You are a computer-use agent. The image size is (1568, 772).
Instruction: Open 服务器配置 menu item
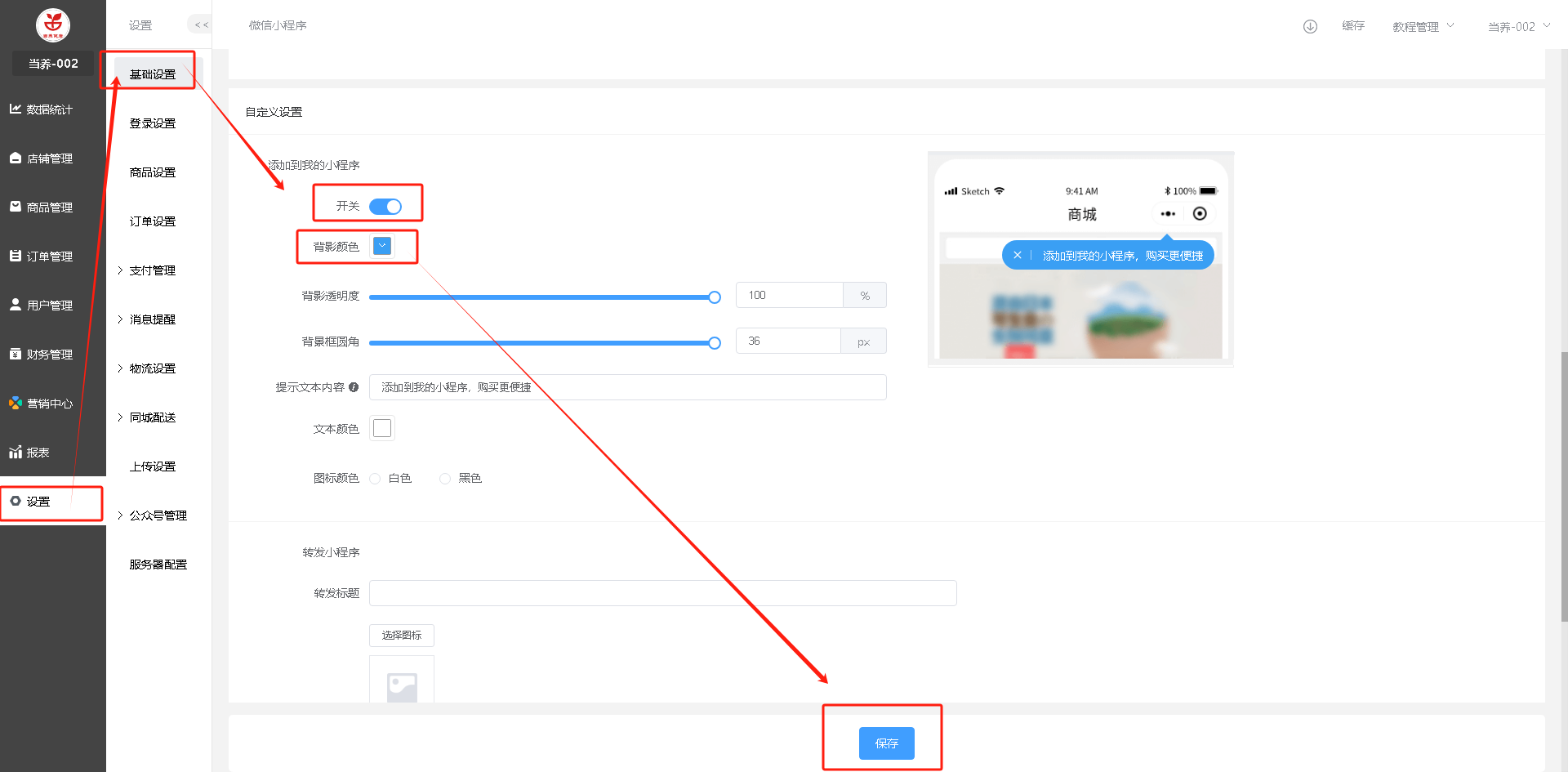coord(158,564)
